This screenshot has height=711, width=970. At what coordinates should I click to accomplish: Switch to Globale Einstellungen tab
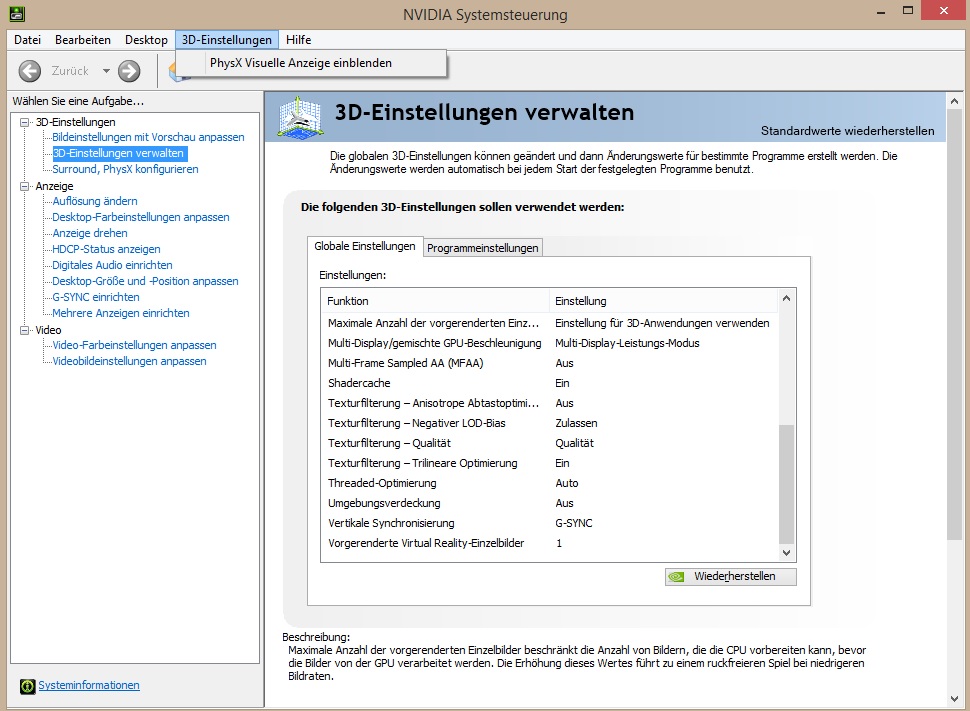pyautogui.click(x=365, y=246)
